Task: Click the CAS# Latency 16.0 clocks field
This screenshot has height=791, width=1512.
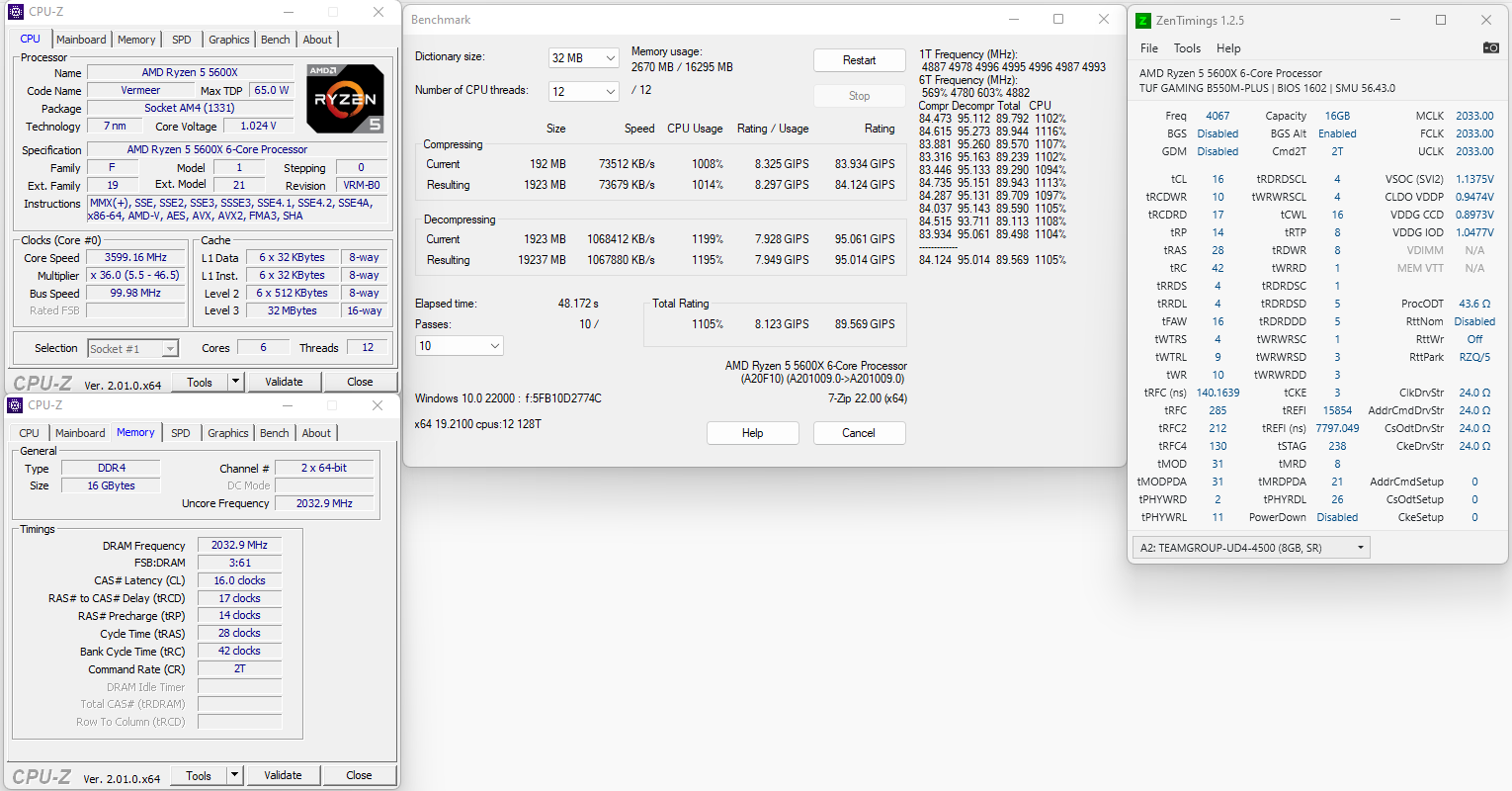Action: 239,580
